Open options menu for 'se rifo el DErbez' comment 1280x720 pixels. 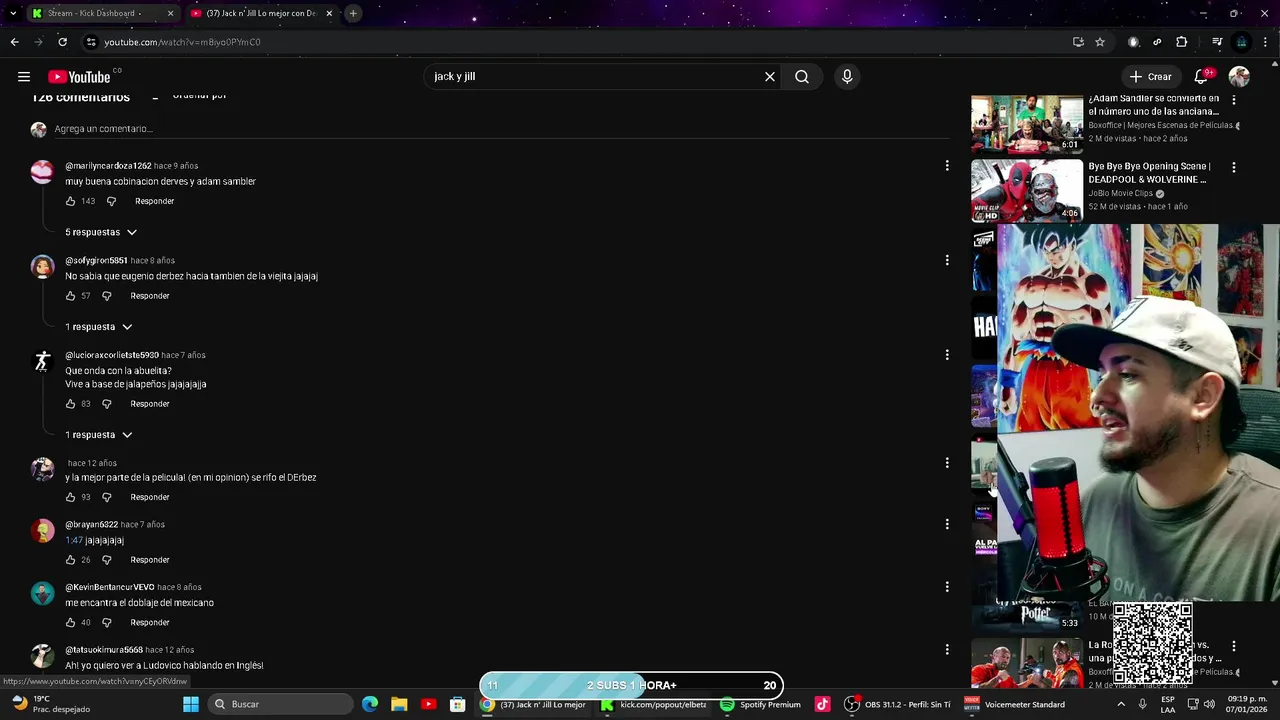(947, 463)
